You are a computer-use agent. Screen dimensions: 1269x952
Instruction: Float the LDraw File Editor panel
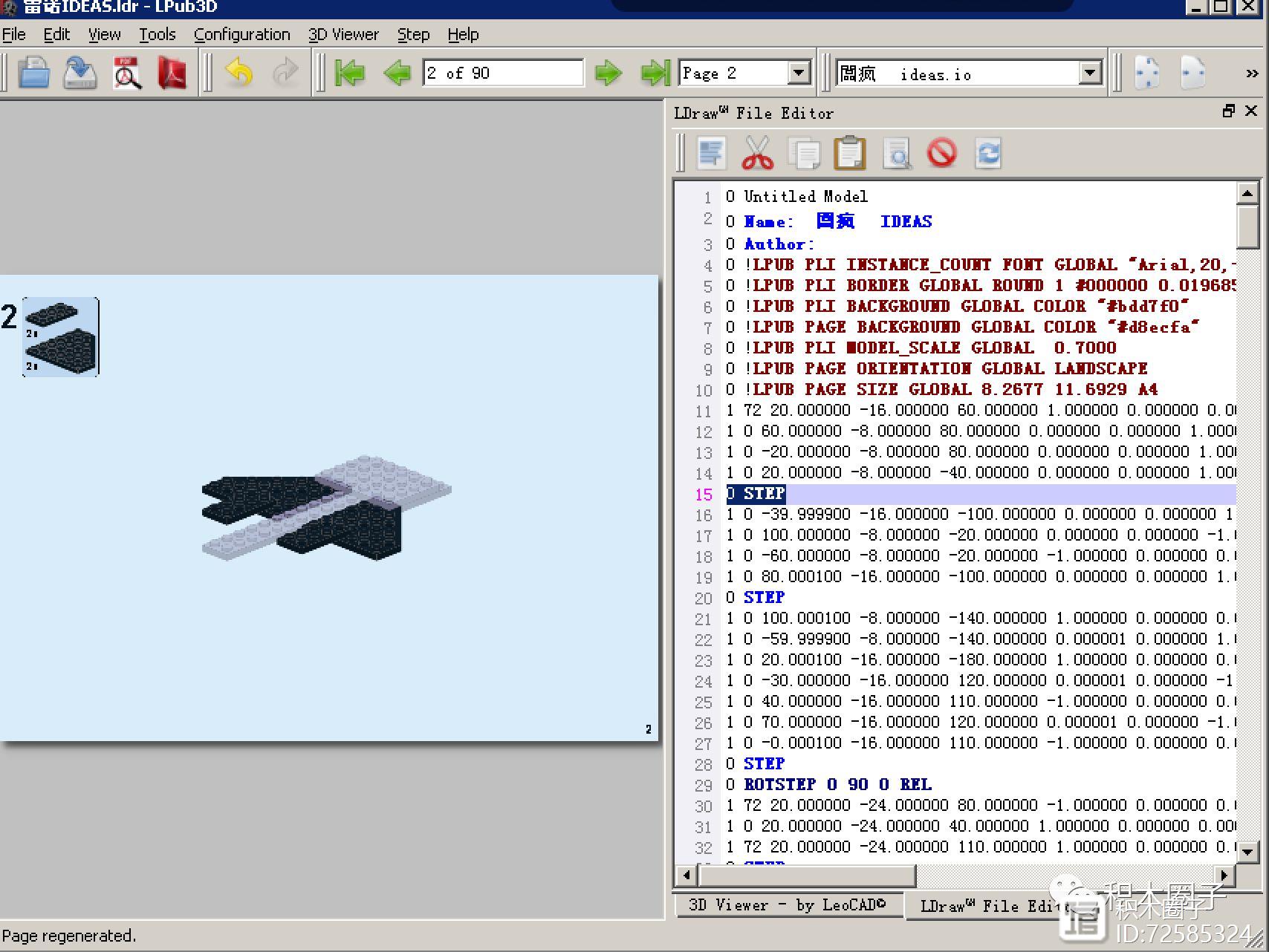point(1228,111)
